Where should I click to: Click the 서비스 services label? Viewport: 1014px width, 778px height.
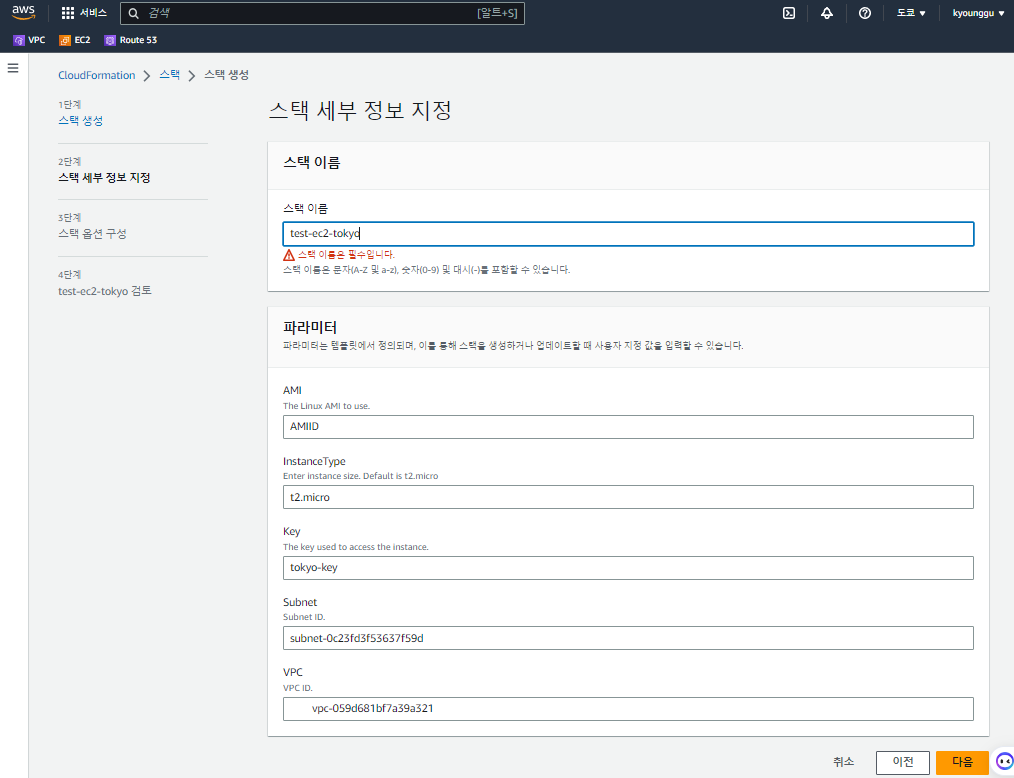tap(93, 13)
